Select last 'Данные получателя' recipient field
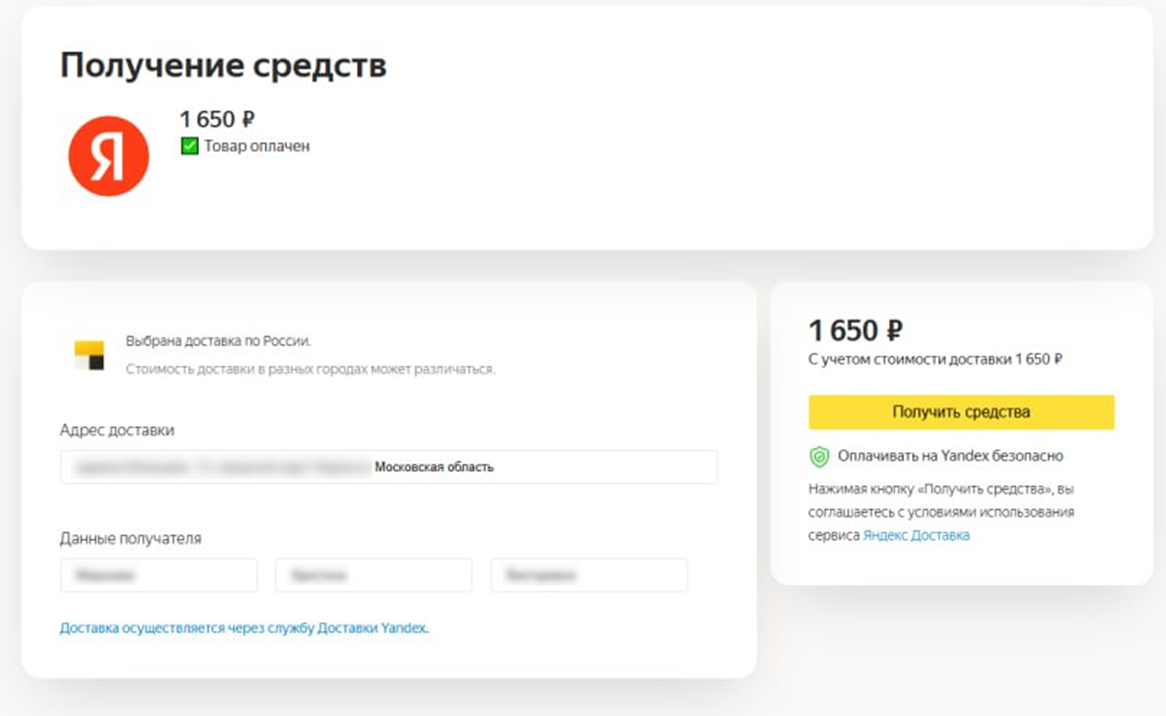Image resolution: width=1166 pixels, height=716 pixels. coord(589,575)
